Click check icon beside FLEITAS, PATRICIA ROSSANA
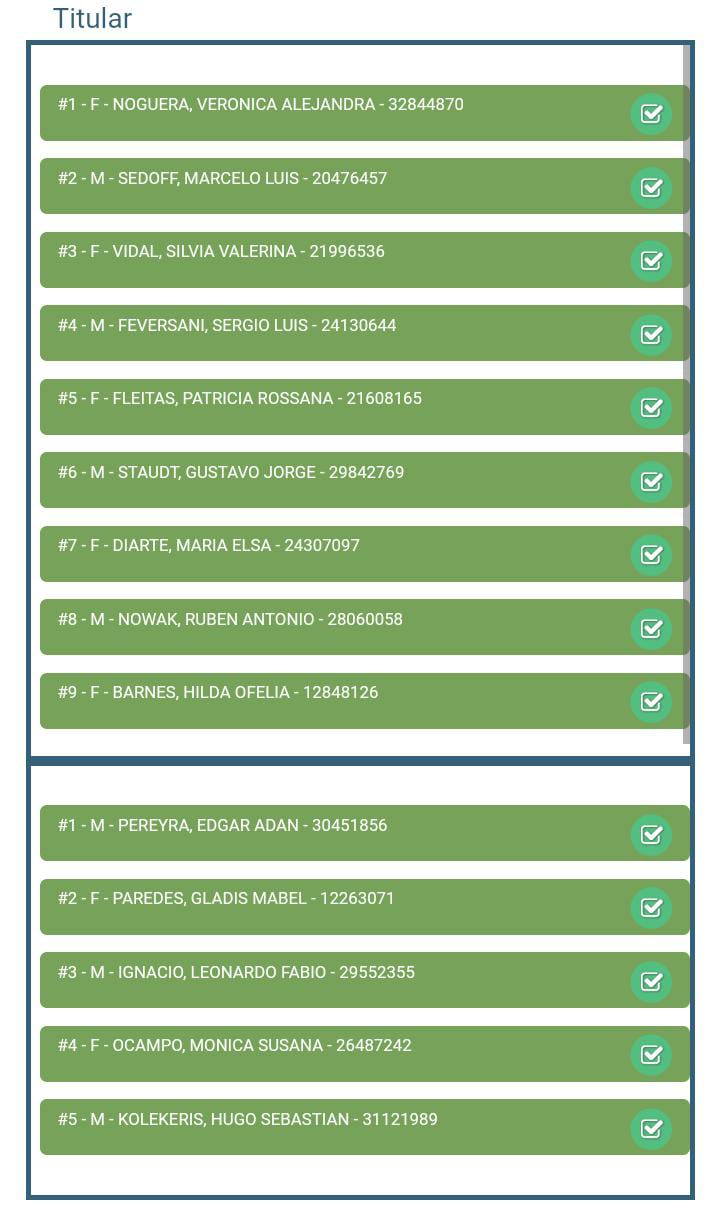This screenshot has width=720, height=1209. pos(651,408)
